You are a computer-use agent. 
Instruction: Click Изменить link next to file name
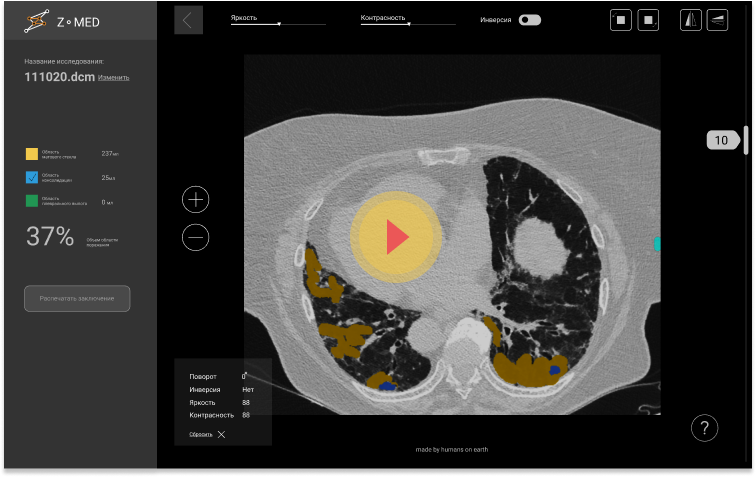click(114, 78)
